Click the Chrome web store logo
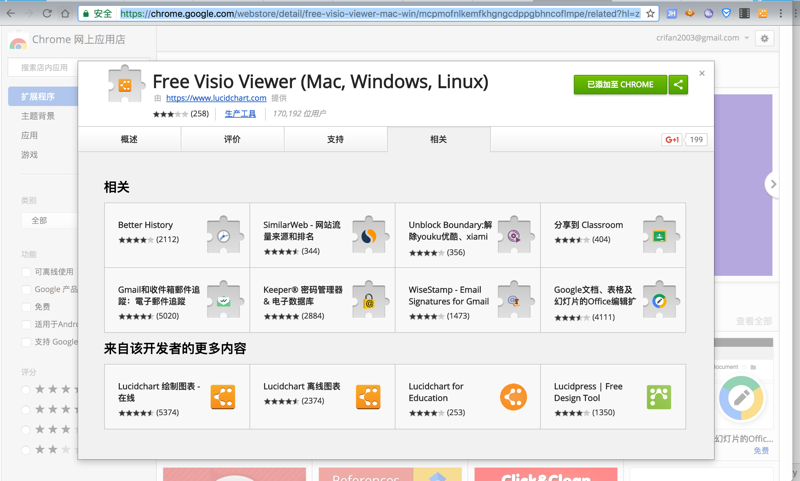Image resolution: width=800 pixels, height=481 pixels. (x=18, y=41)
